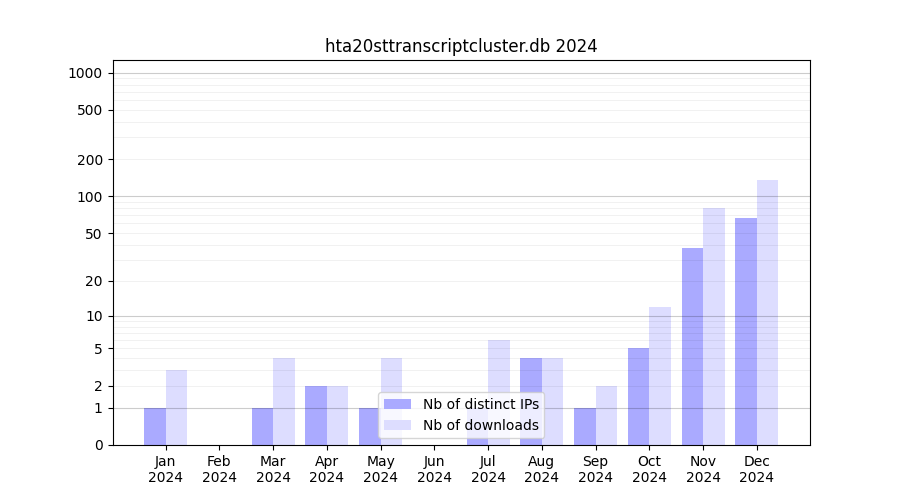Select the Aug 2024 distinct IPs bar
The width and height of the screenshot is (900, 500).
531,375
